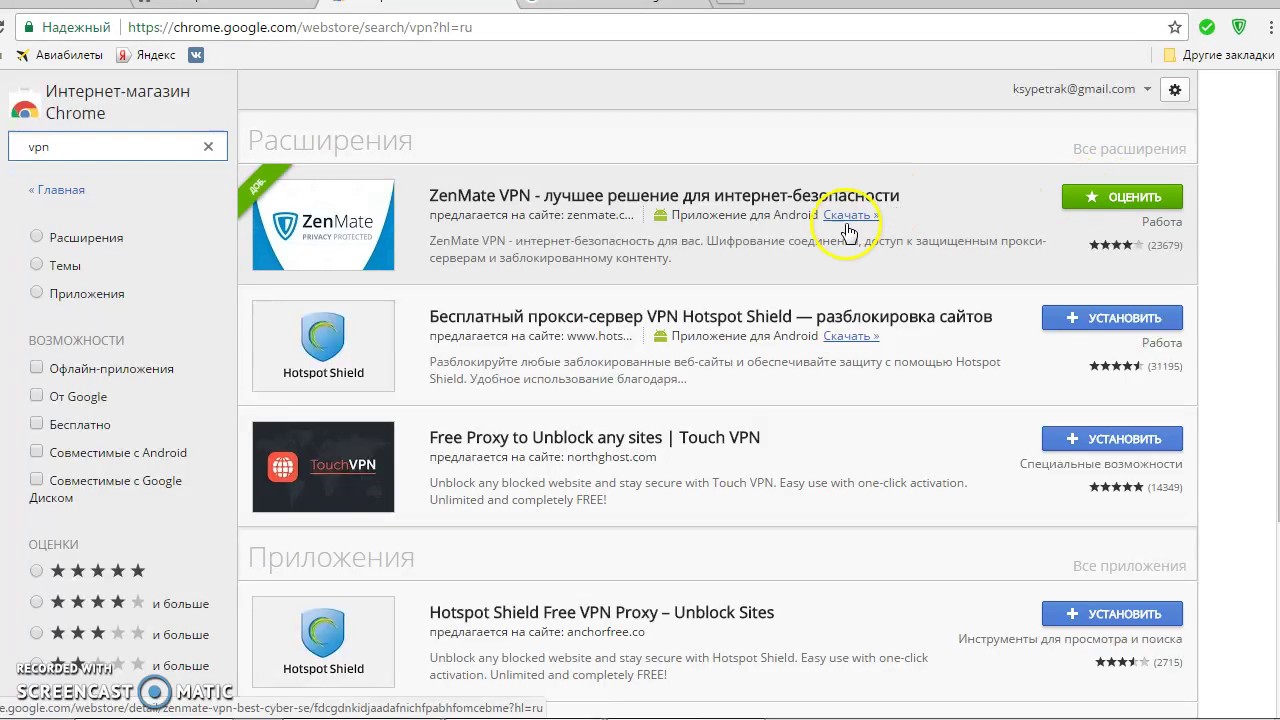Bookmark this page with the star icon

(1175, 27)
